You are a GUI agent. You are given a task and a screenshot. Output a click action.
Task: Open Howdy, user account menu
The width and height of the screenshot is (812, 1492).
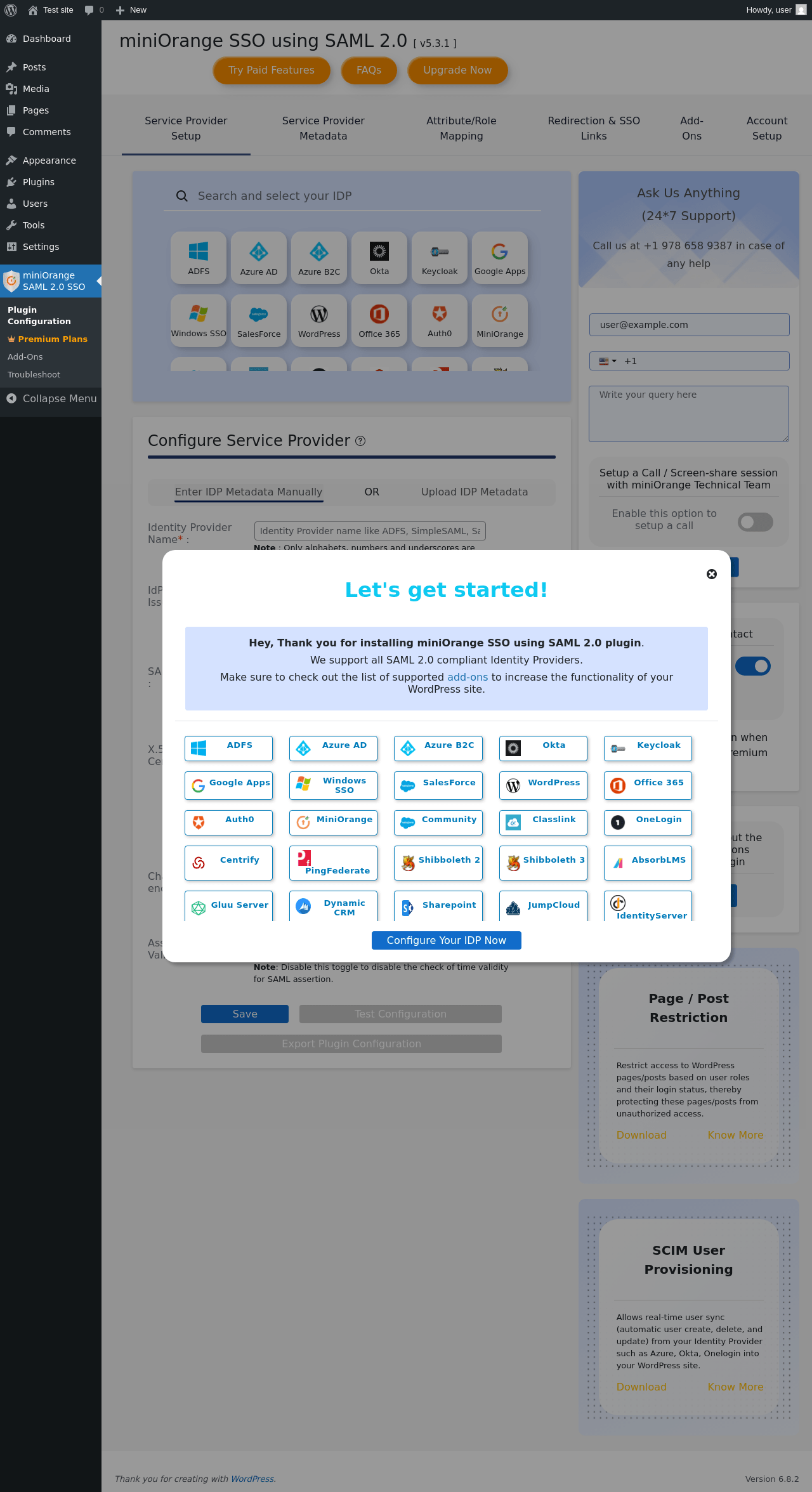click(776, 10)
